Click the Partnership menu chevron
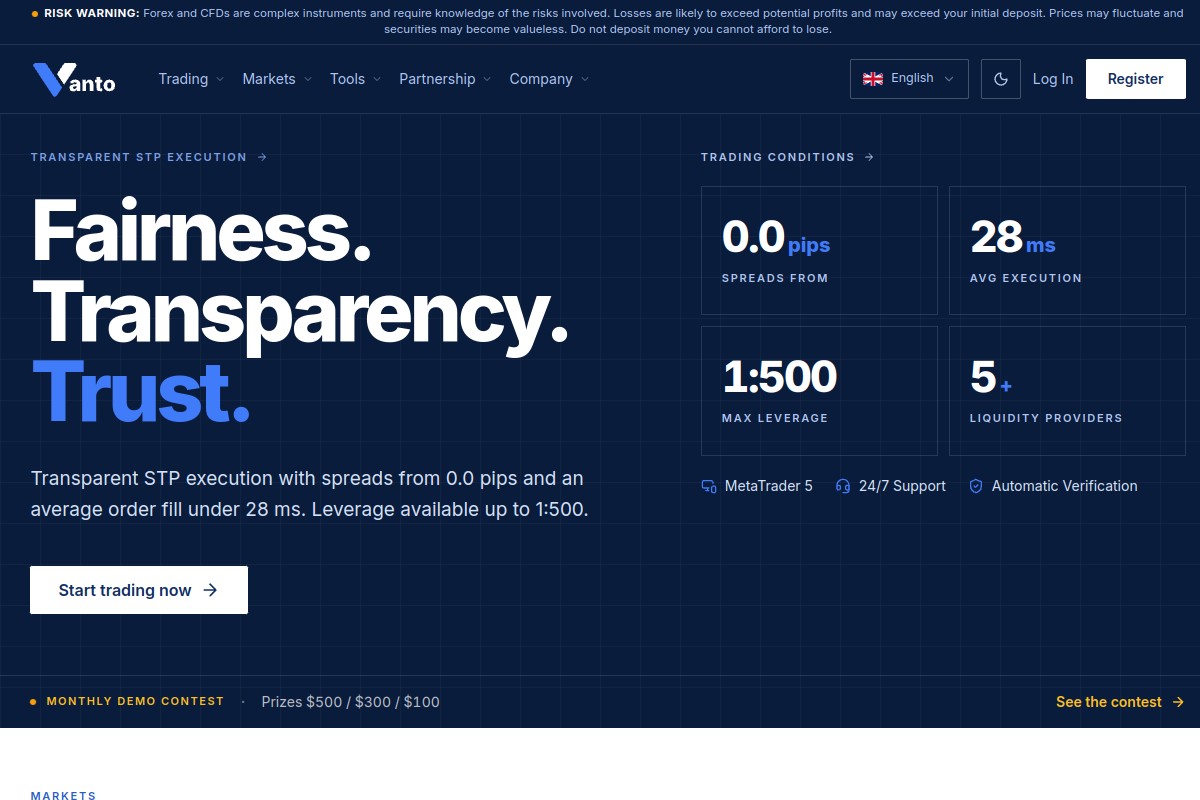 (x=487, y=79)
